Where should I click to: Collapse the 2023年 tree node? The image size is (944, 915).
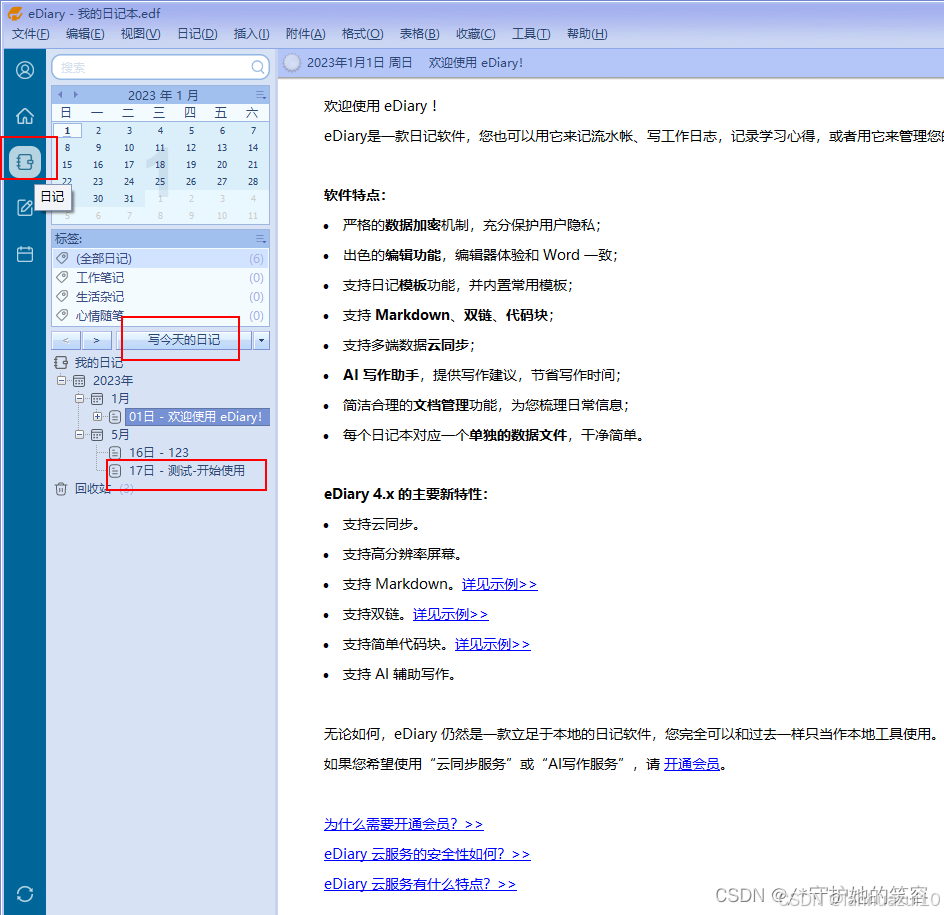tap(61, 380)
